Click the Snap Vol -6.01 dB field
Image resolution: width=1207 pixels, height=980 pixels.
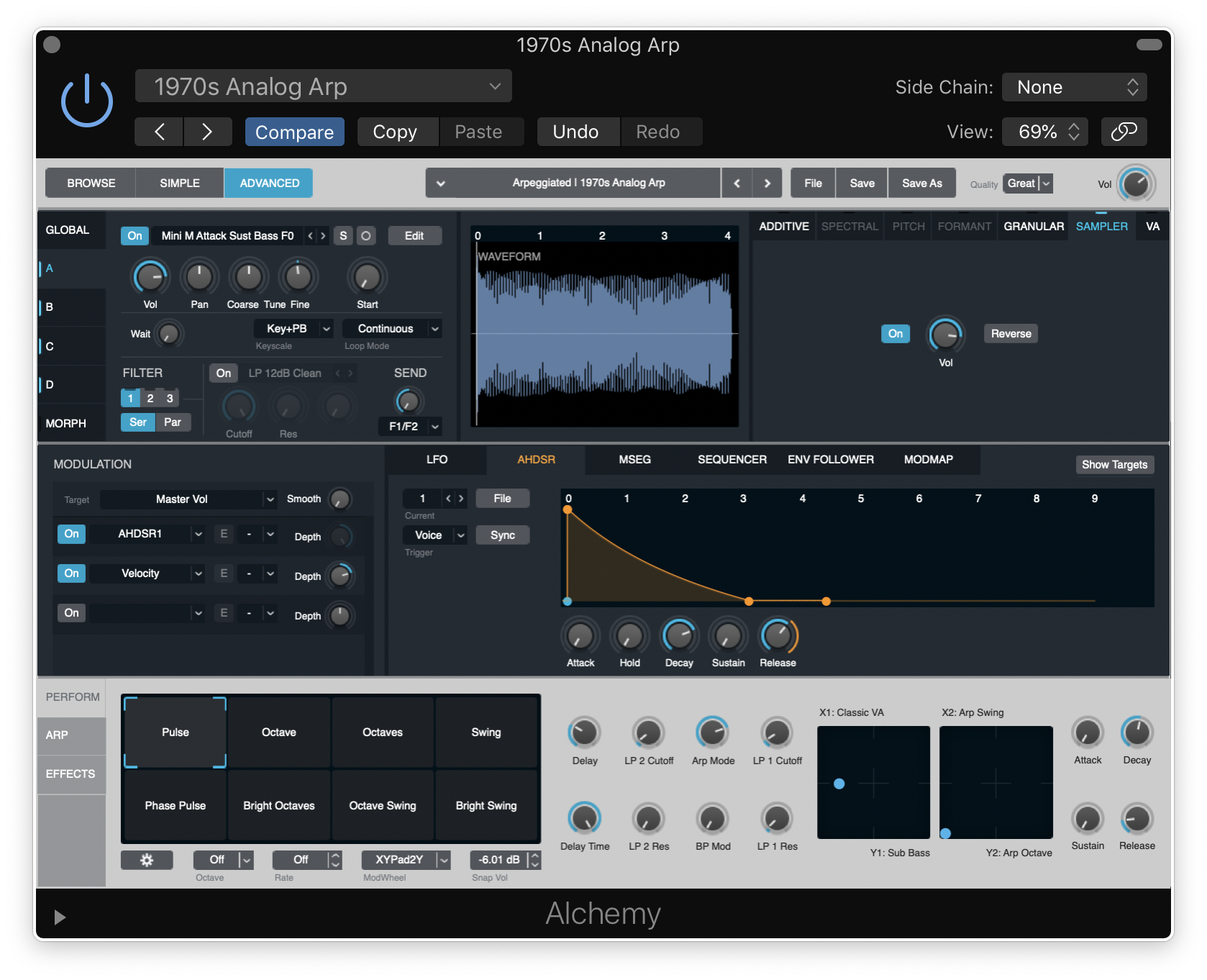pos(505,860)
